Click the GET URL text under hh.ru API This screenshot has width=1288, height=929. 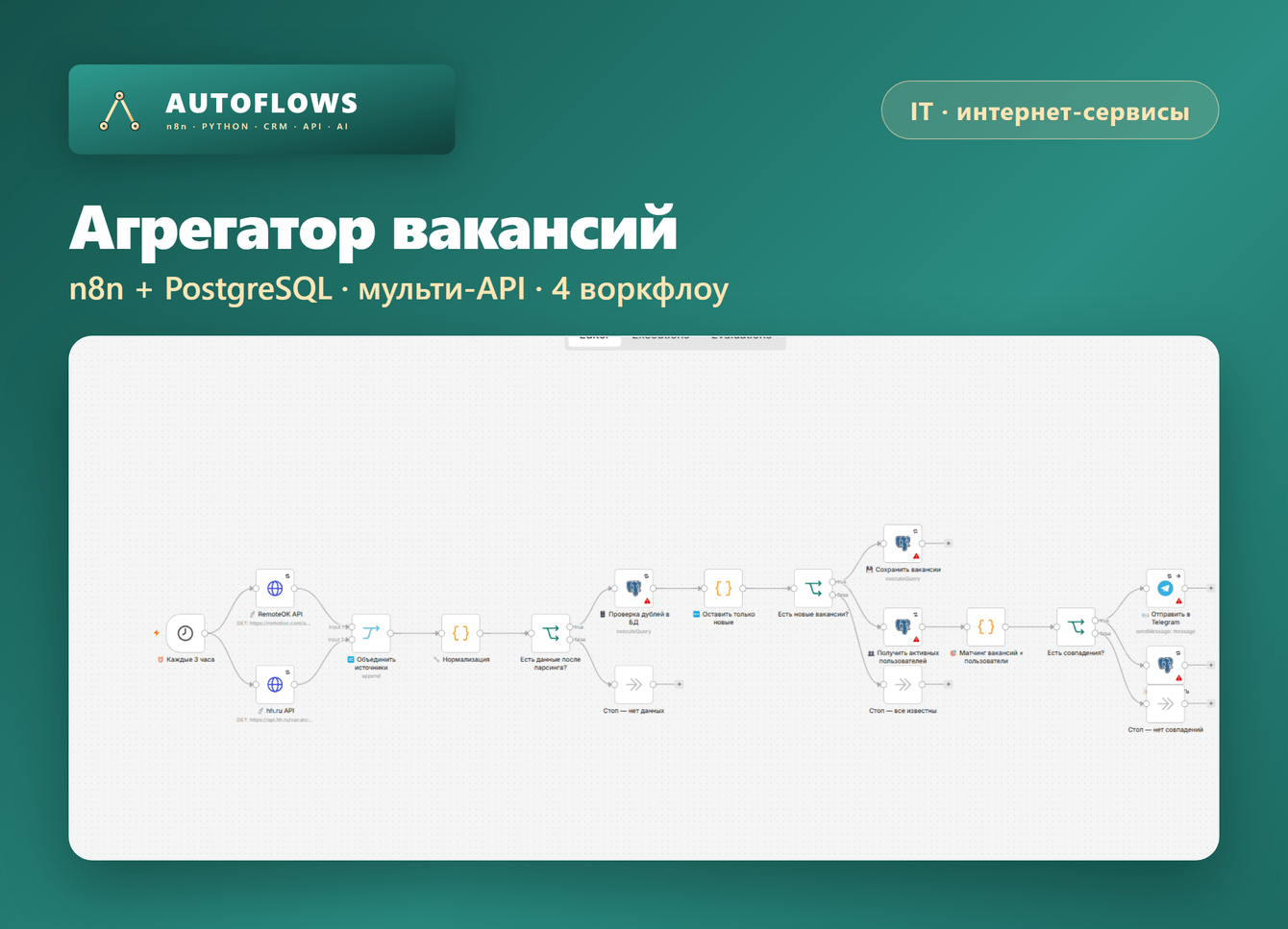coord(274,720)
